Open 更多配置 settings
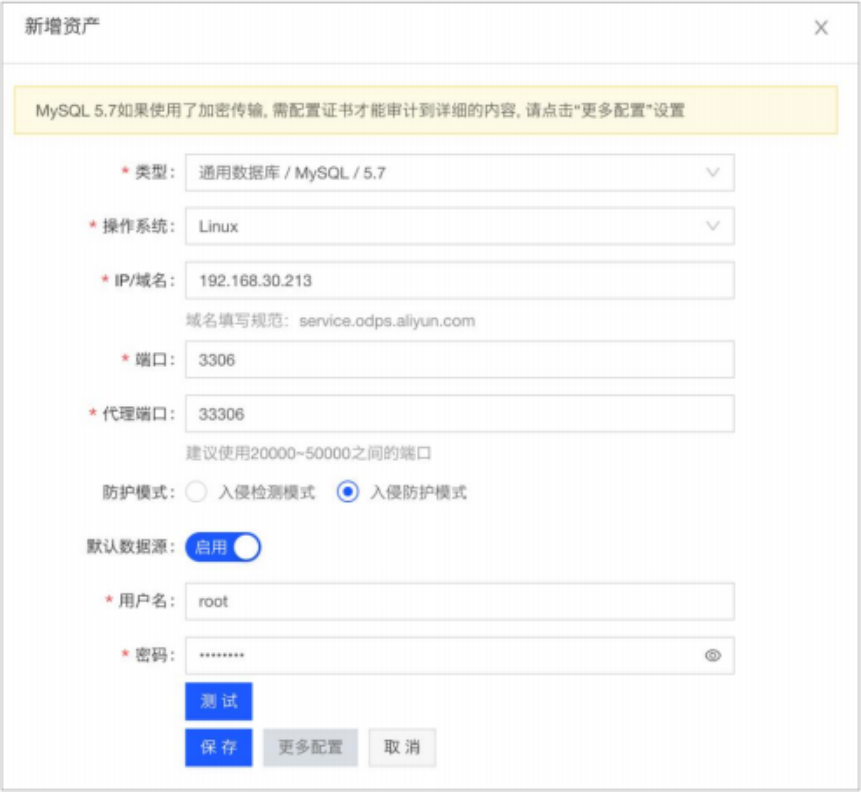 [x=311, y=747]
